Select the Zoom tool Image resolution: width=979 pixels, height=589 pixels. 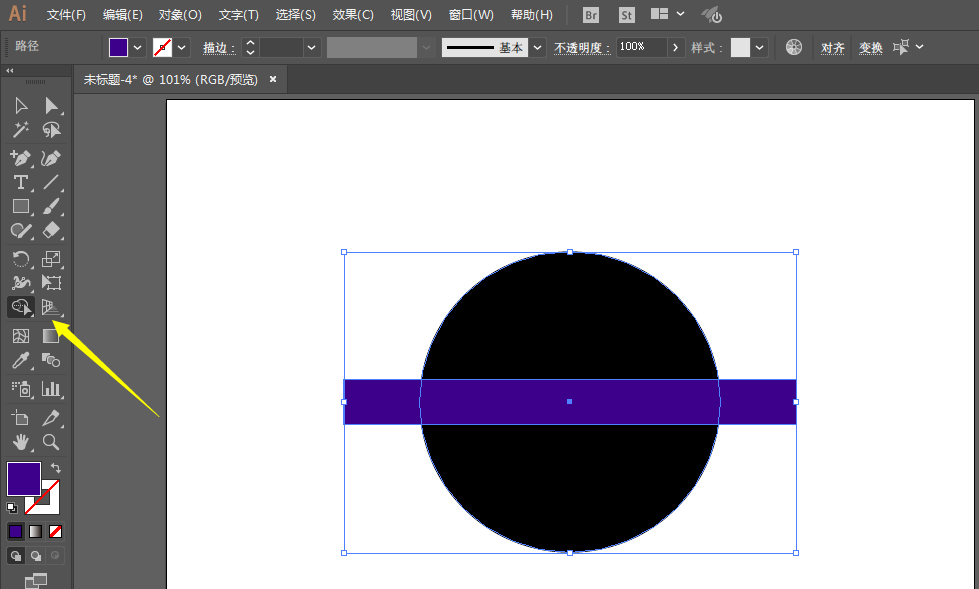pos(51,442)
